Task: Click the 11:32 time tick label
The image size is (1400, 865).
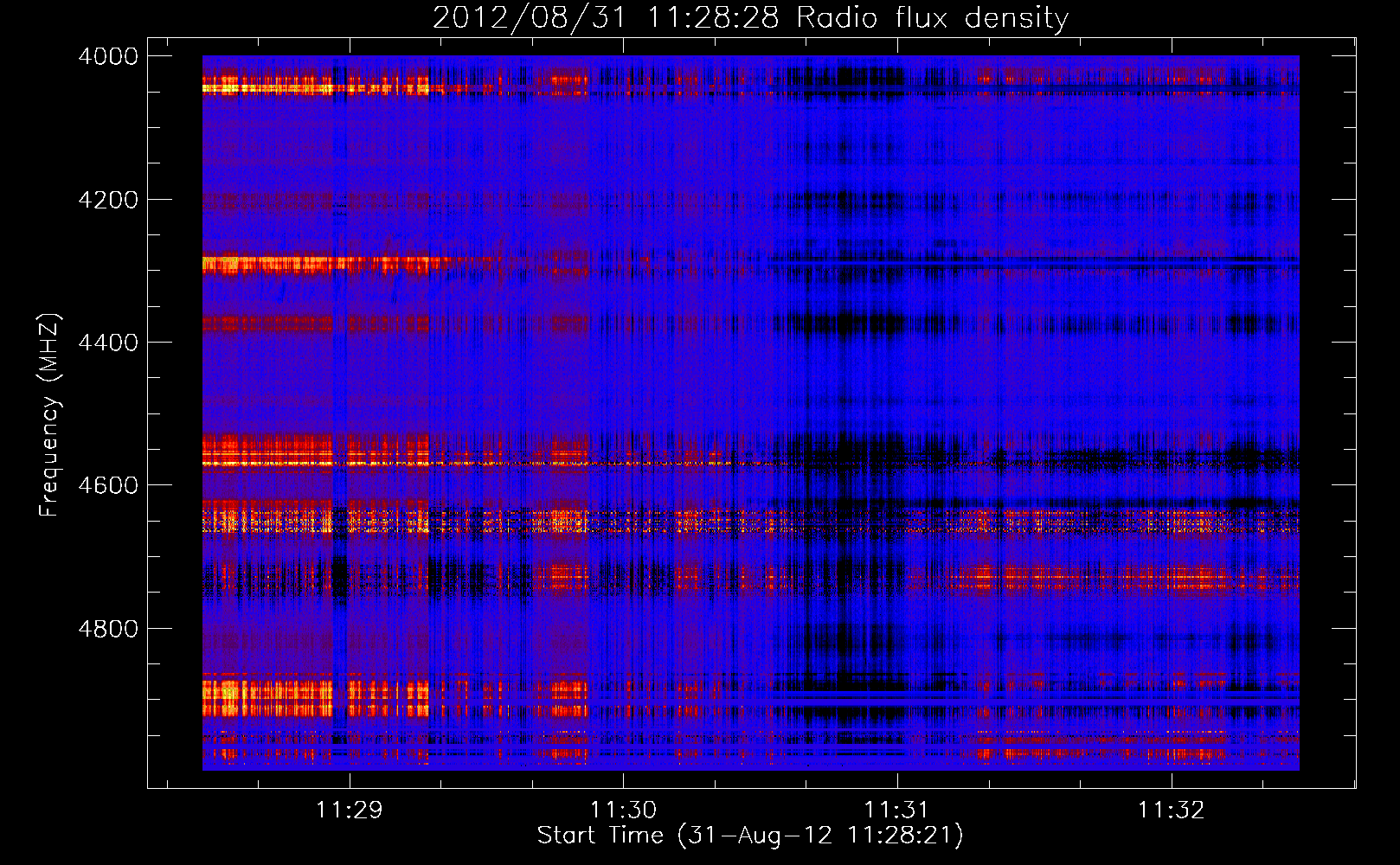Action: click(1171, 811)
